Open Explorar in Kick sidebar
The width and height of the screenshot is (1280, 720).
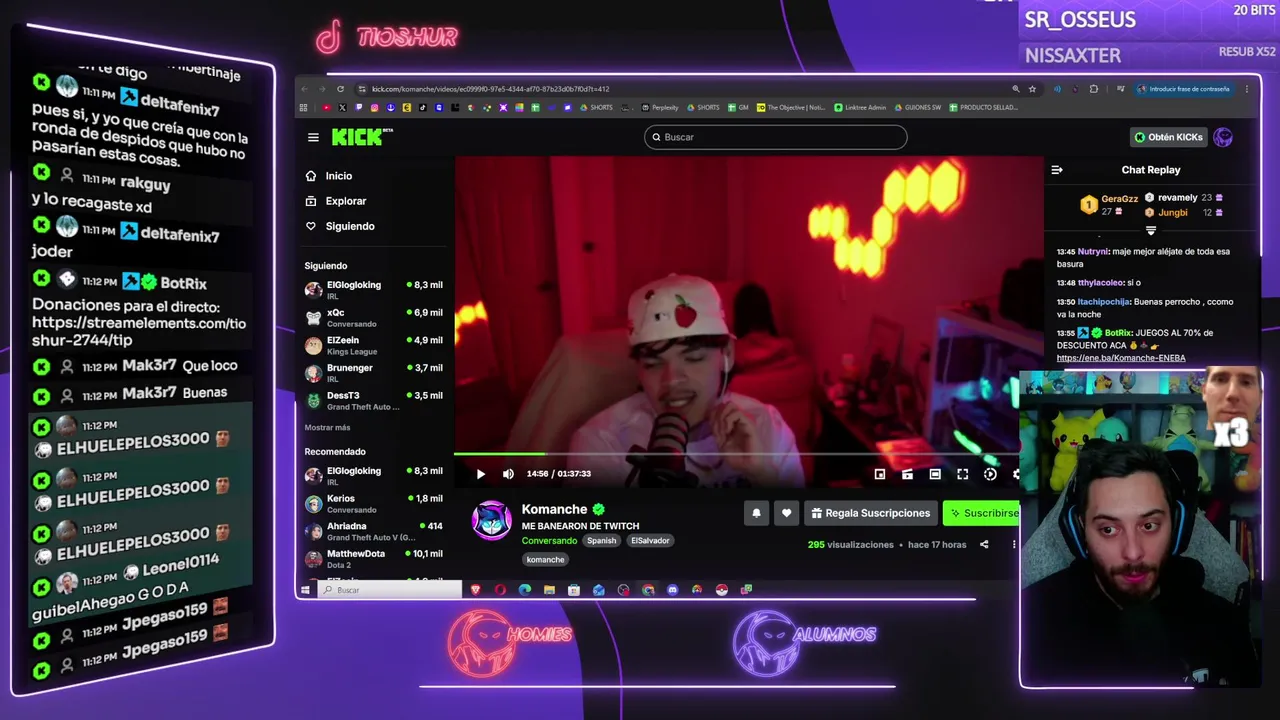coord(337,201)
